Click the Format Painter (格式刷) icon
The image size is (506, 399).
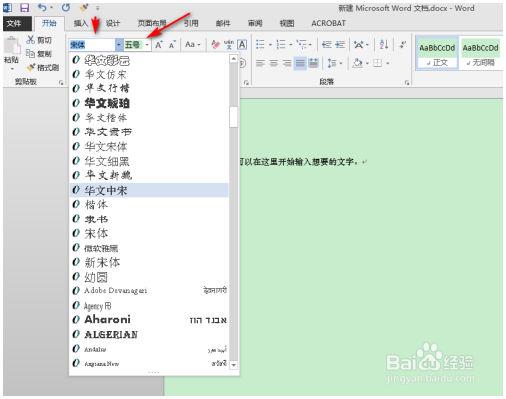tap(31, 67)
